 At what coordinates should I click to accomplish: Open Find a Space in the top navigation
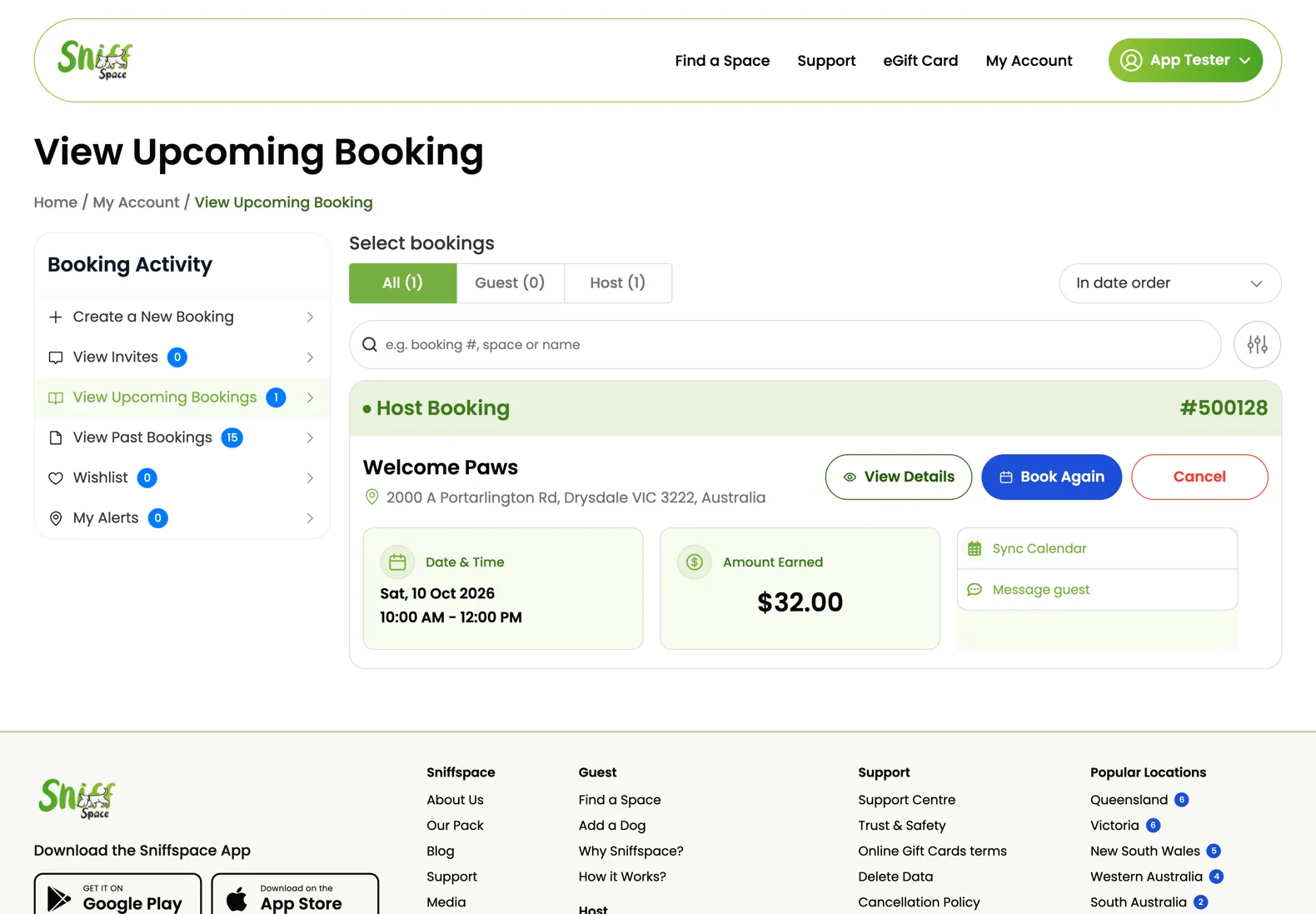point(722,61)
